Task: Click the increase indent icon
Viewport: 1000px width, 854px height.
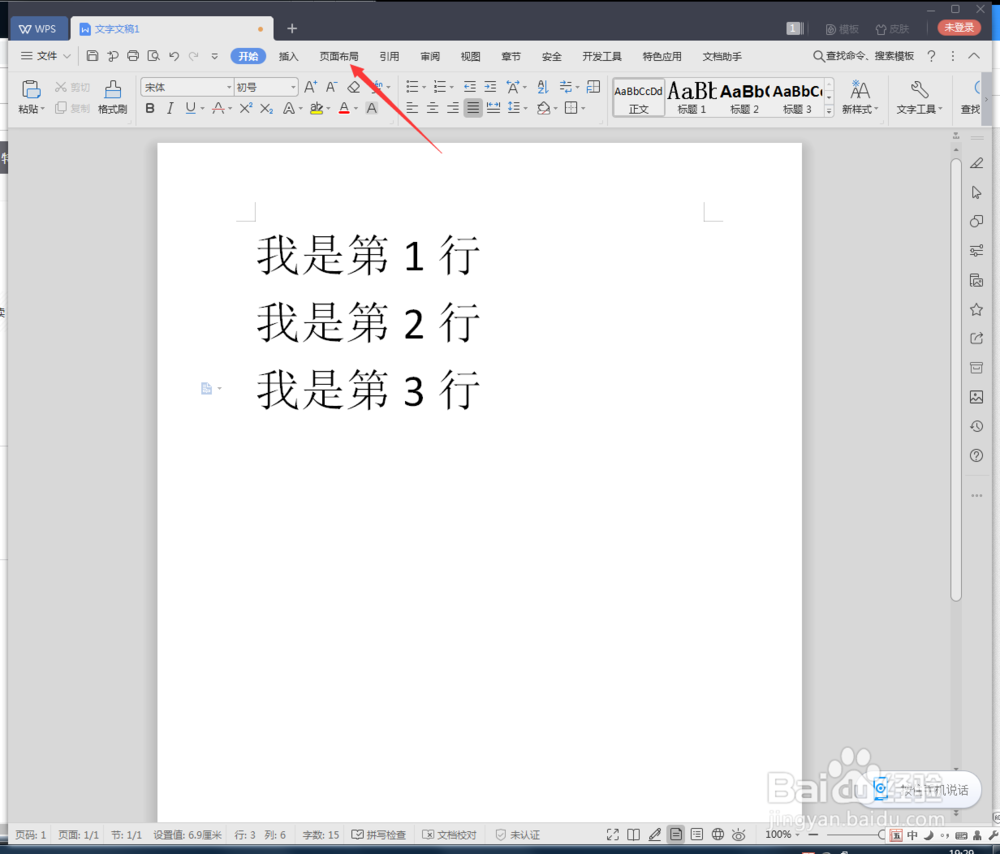Action: point(490,87)
